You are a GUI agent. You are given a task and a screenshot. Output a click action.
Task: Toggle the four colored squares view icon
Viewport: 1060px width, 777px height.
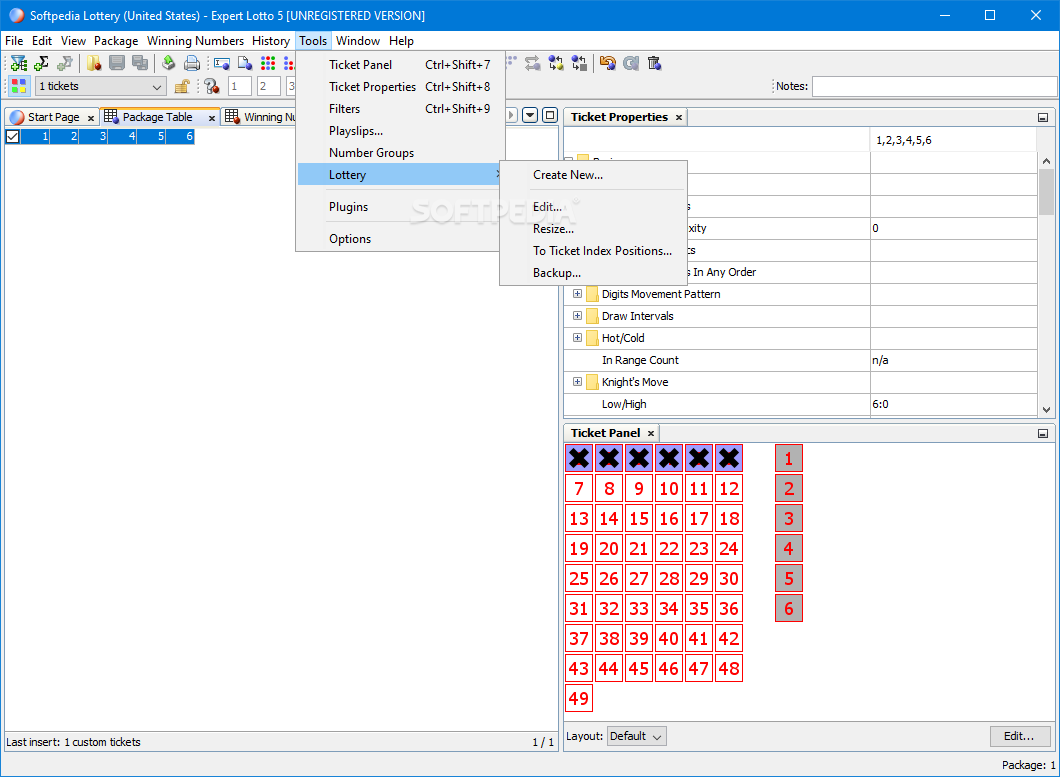pos(19,86)
